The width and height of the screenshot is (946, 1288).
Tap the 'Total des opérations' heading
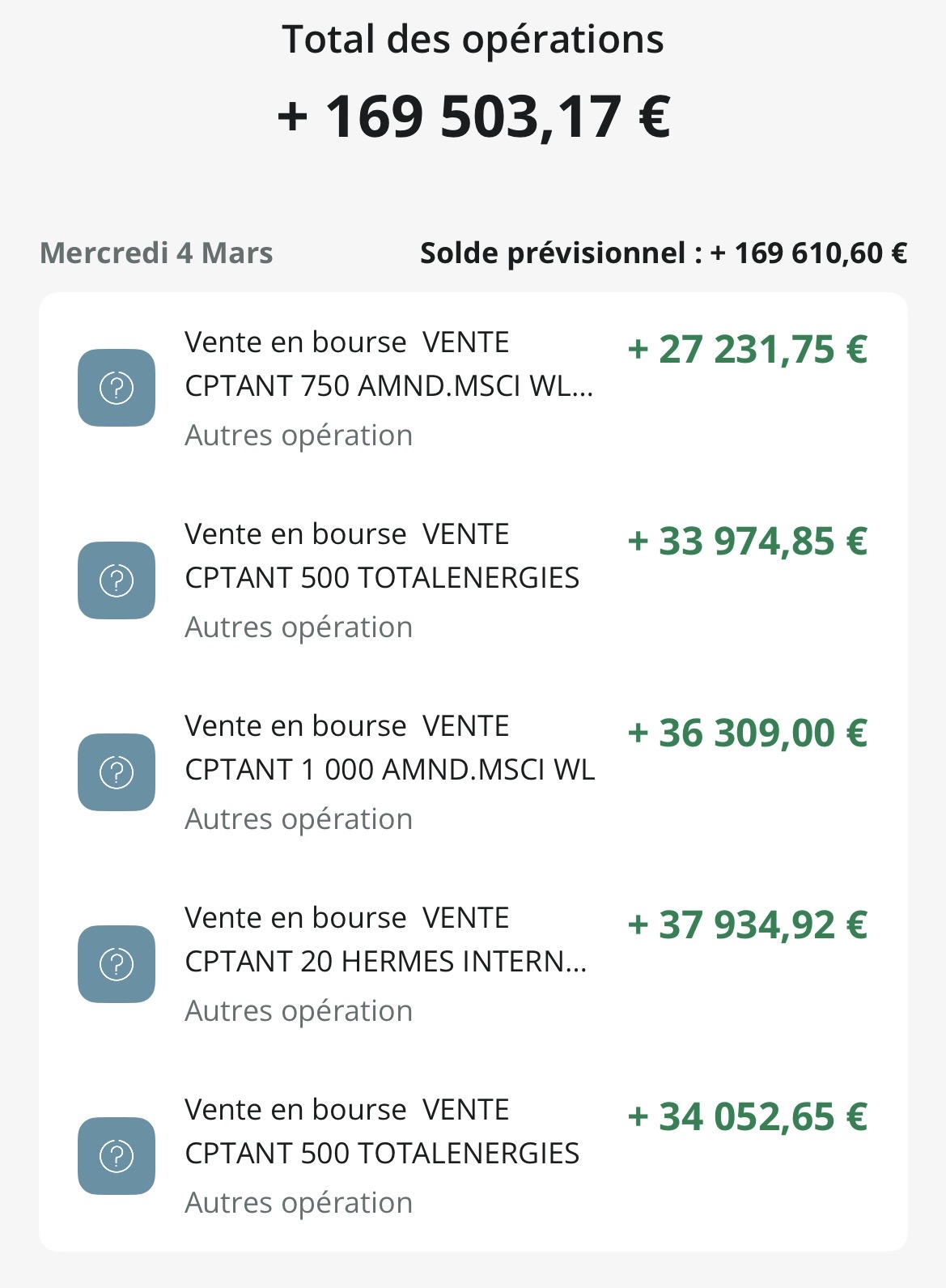pos(473,40)
